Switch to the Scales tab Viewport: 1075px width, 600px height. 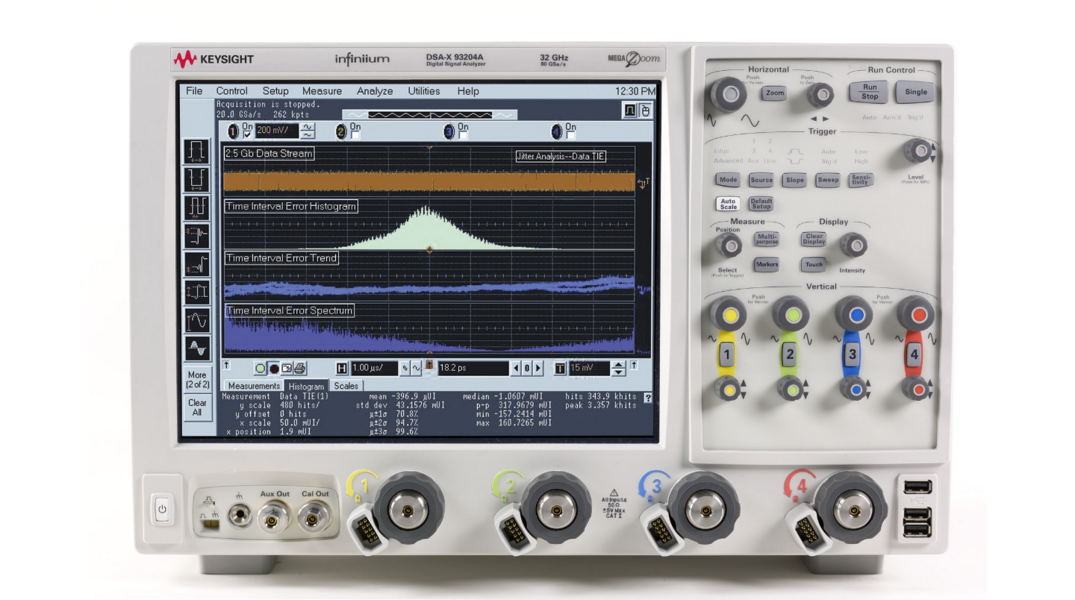(x=347, y=385)
